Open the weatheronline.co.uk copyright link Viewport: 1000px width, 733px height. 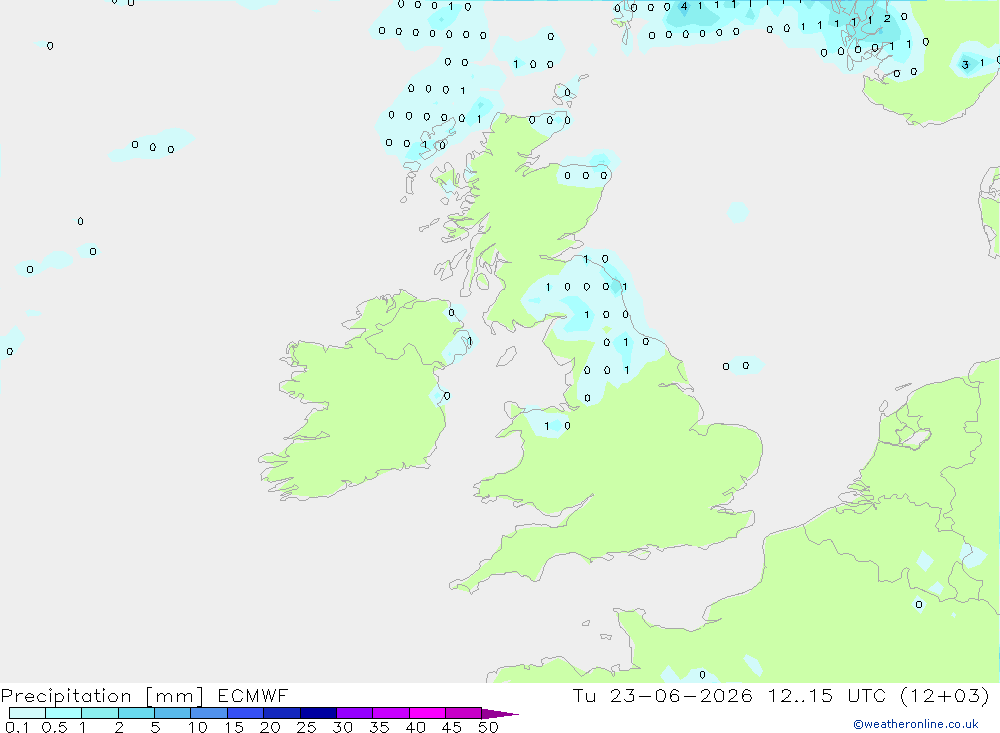click(916, 724)
